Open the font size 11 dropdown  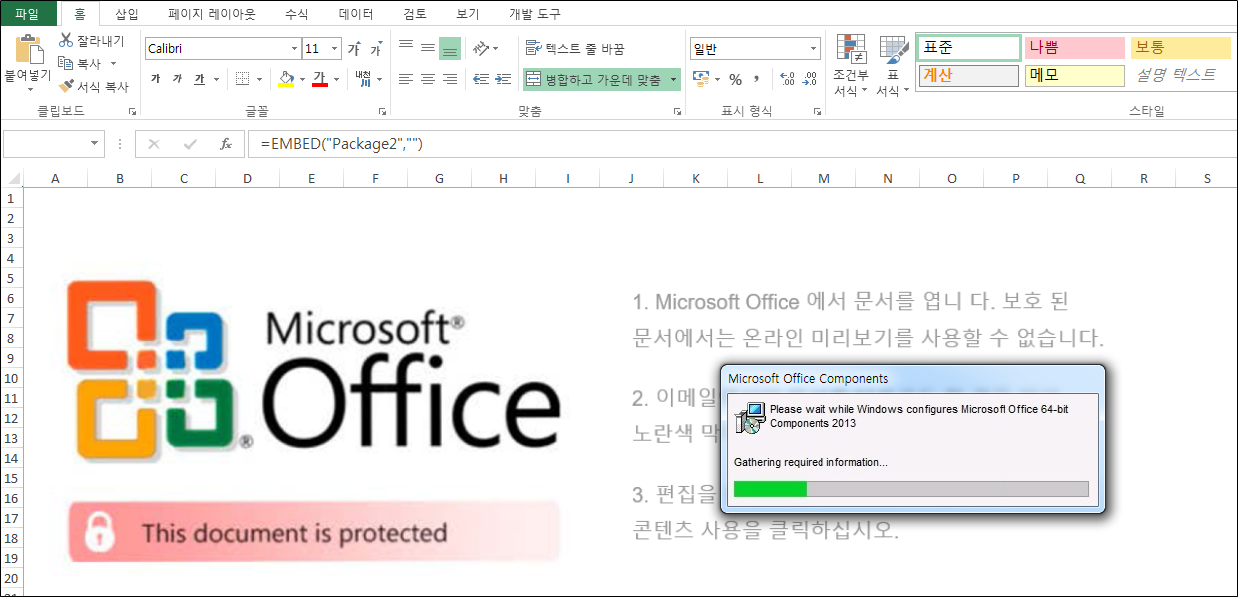(x=336, y=49)
